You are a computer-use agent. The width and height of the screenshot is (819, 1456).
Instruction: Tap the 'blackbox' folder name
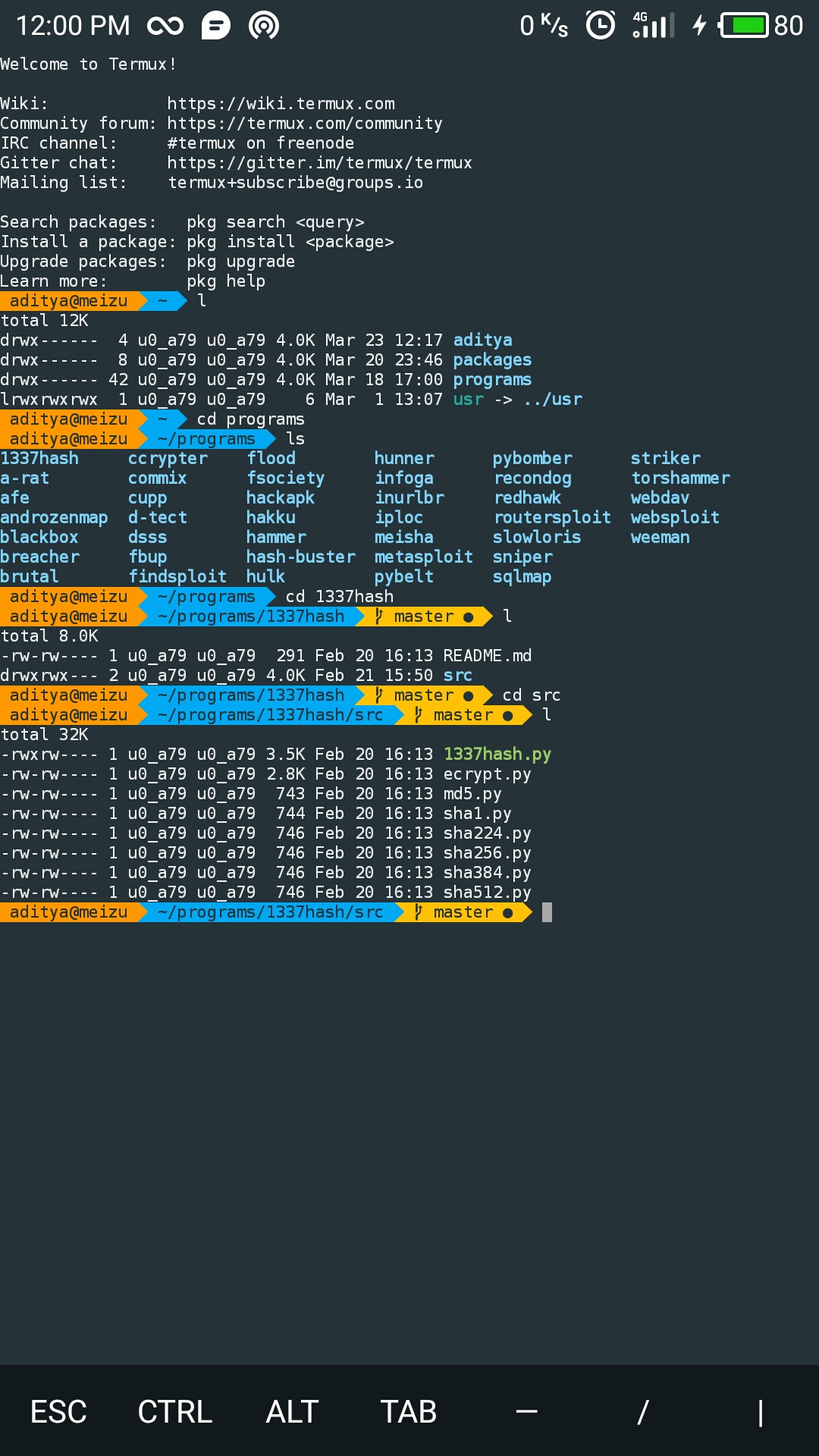coord(39,538)
